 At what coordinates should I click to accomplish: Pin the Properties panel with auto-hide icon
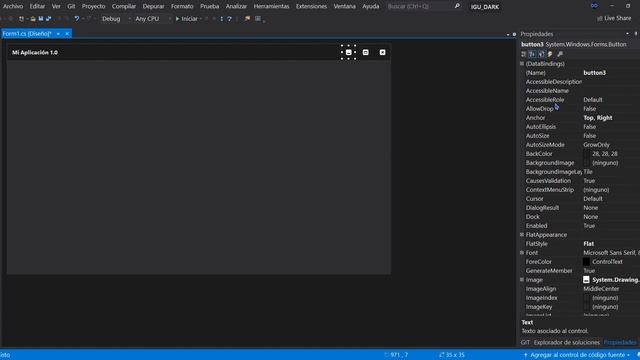(x=636, y=34)
